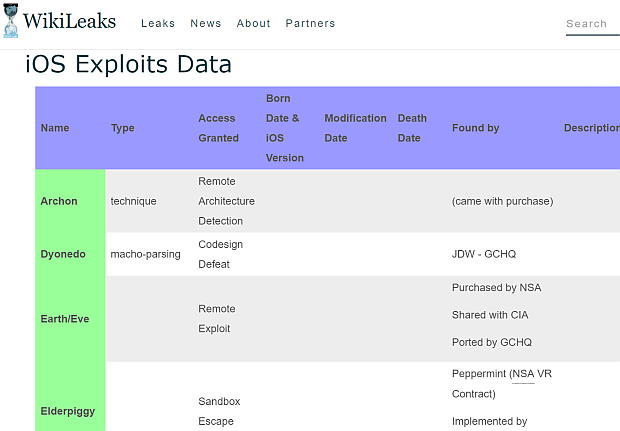The width and height of the screenshot is (620, 431).
Task: Click the WikiLeaks site title text
Action: pyautogui.click(x=69, y=21)
